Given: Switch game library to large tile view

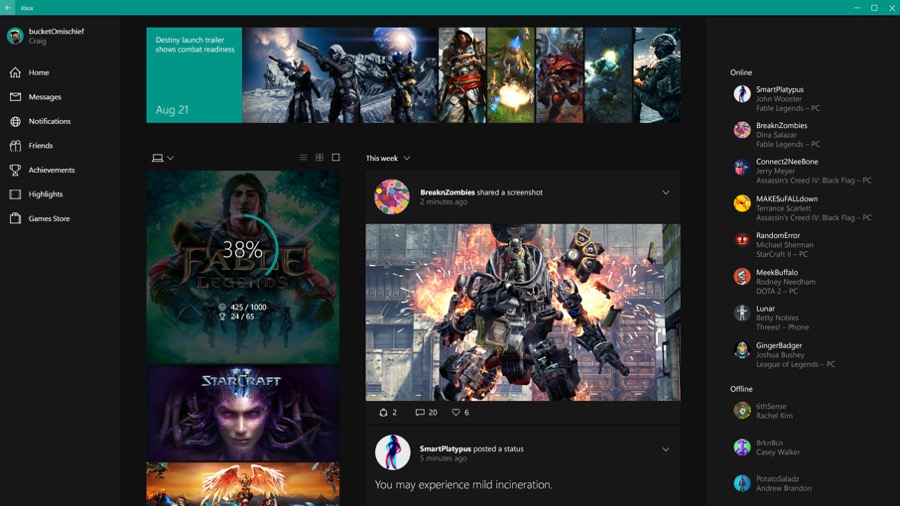Looking at the screenshot, I should (336, 157).
